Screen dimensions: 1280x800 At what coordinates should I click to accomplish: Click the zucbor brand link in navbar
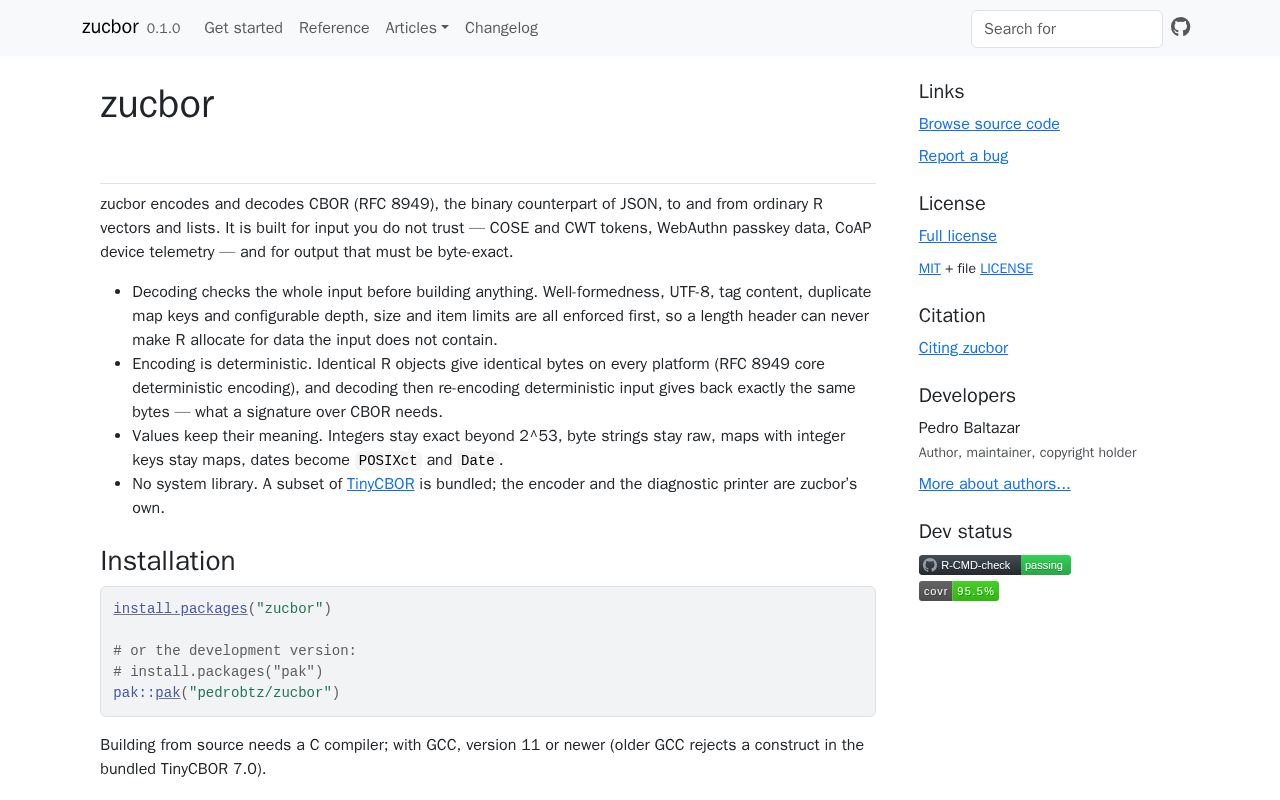(110, 27)
